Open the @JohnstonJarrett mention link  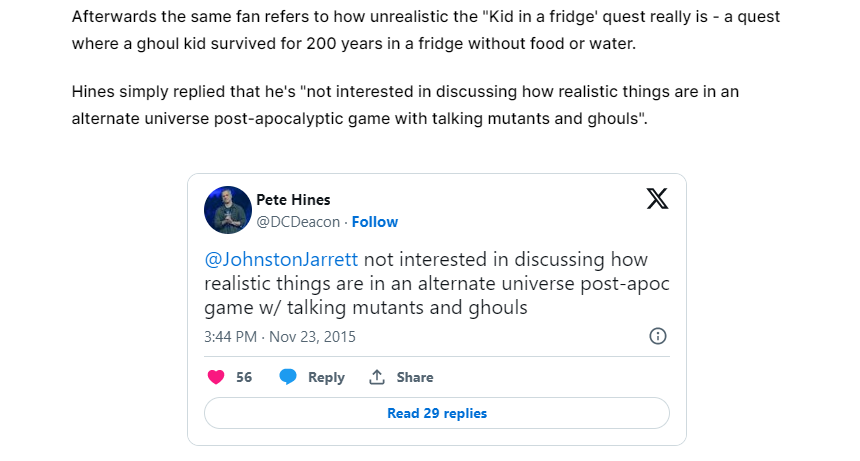click(x=281, y=259)
